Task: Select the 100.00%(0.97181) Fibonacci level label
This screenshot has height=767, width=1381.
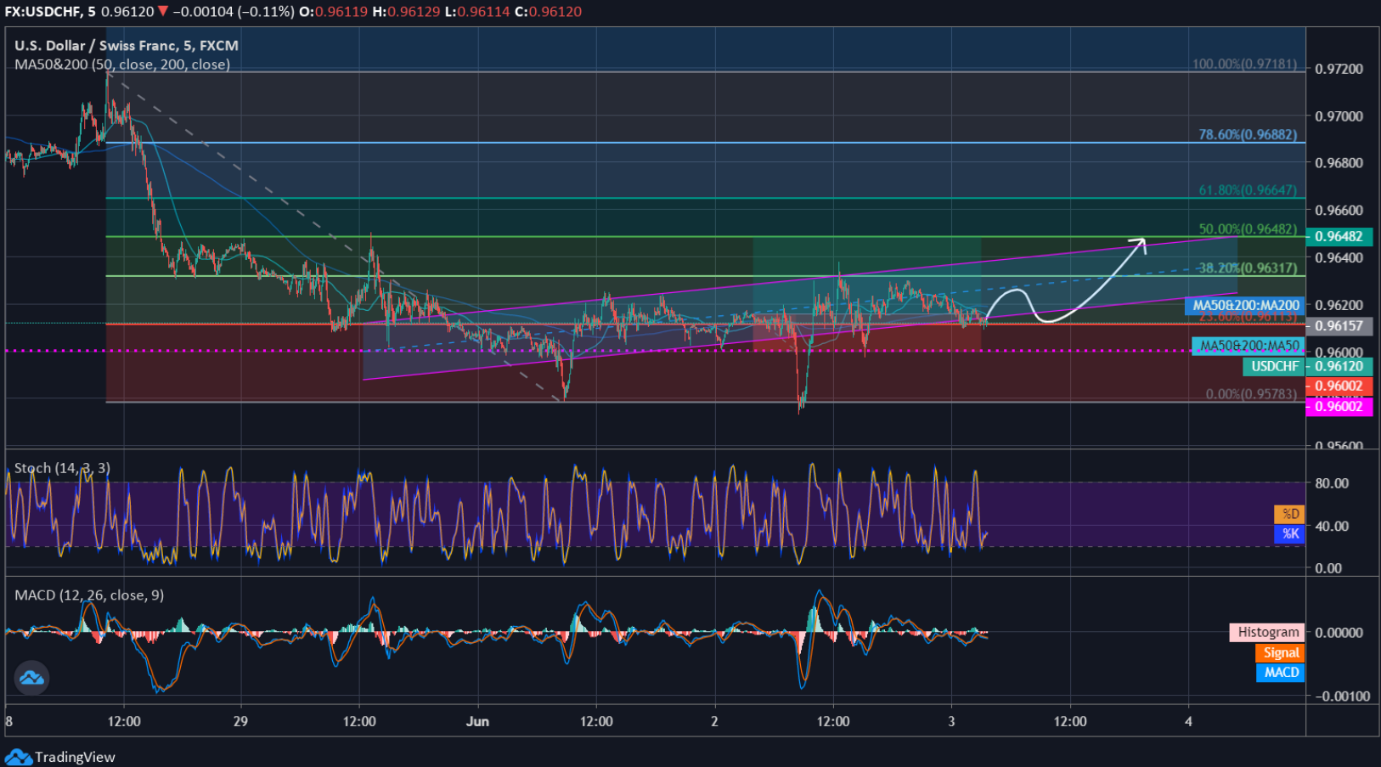Action: pos(1248,64)
